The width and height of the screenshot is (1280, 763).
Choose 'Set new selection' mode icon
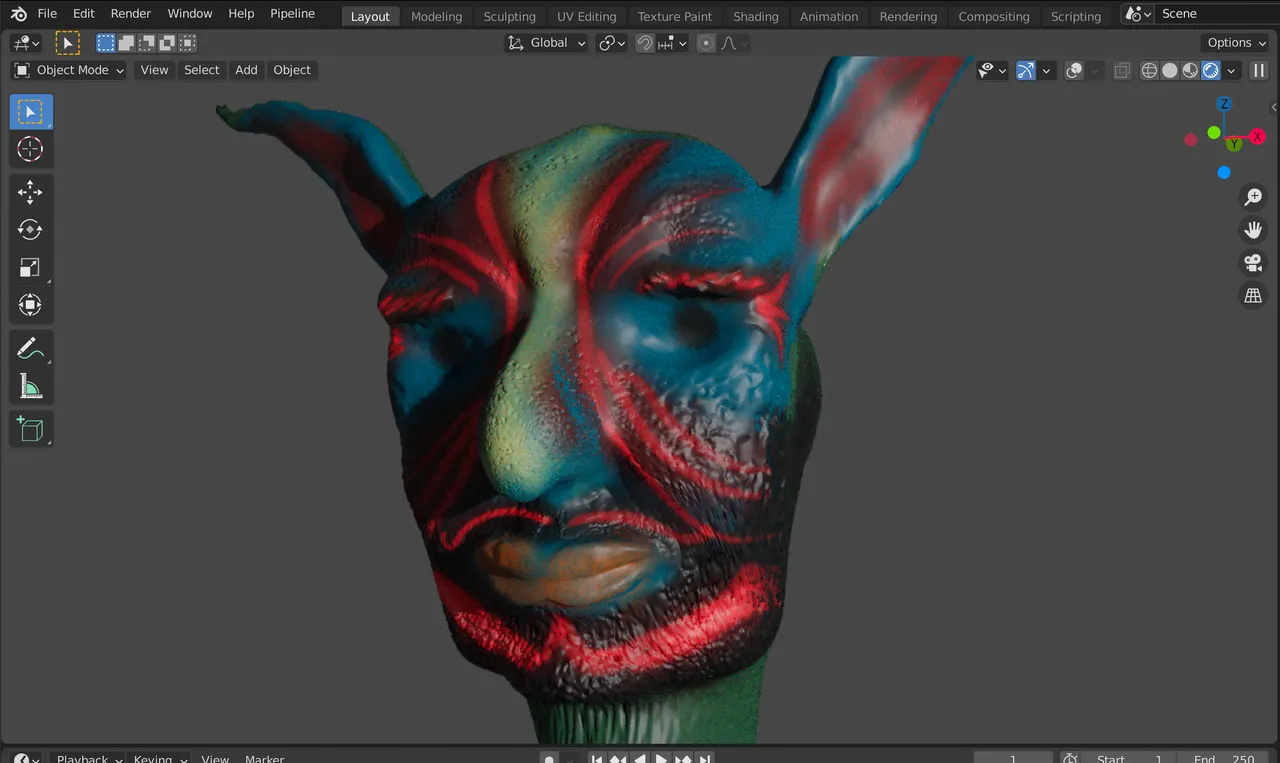click(106, 43)
